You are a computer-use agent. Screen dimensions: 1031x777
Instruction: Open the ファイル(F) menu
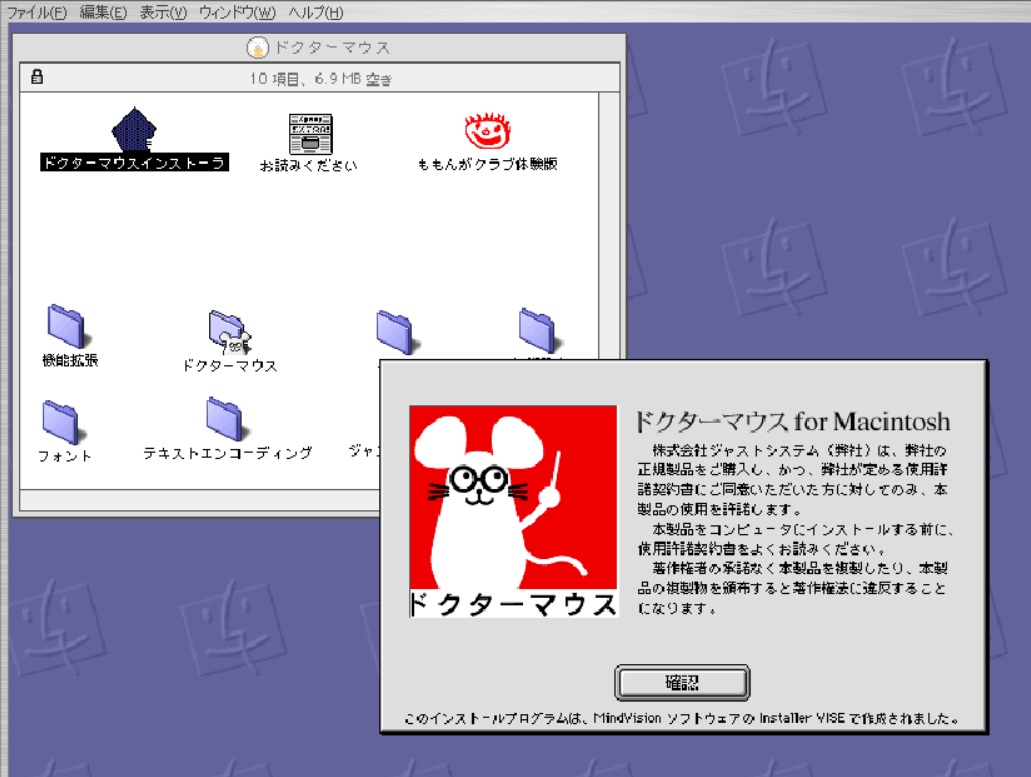(37, 12)
